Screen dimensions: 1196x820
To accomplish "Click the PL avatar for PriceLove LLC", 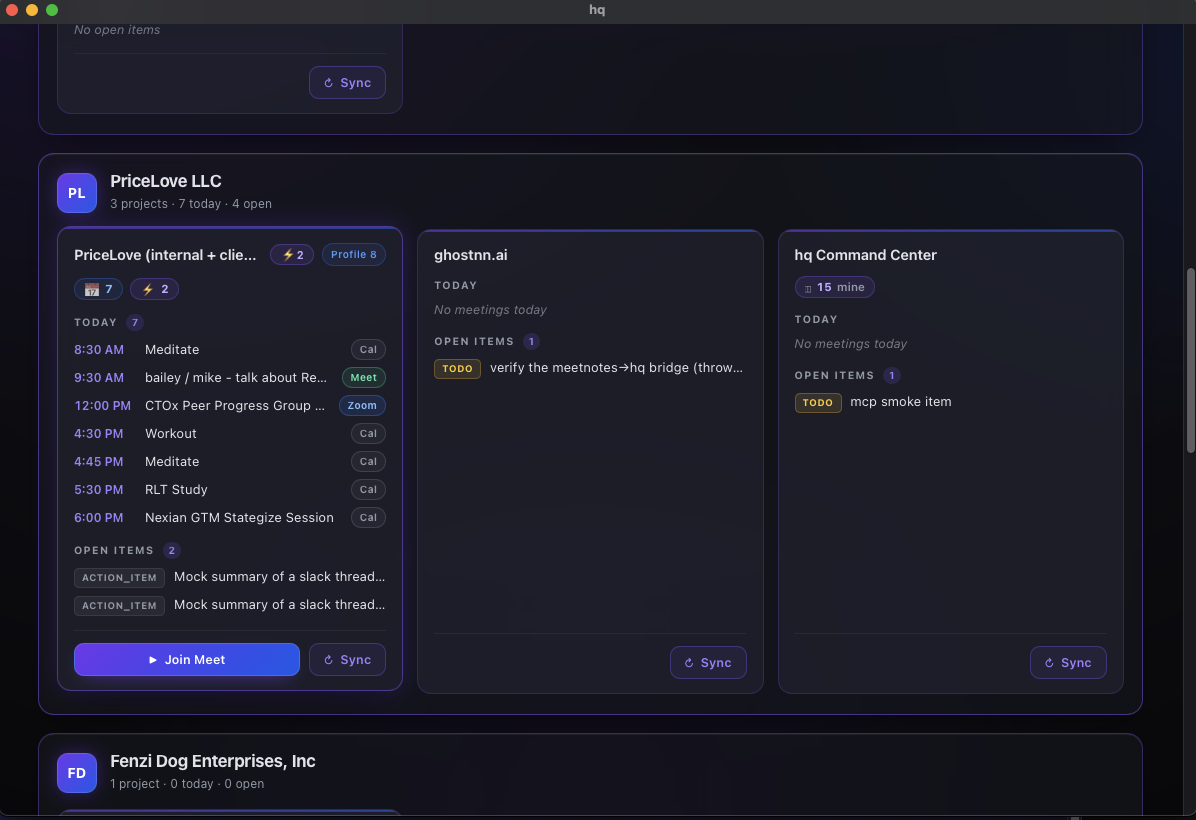I will (x=77, y=193).
